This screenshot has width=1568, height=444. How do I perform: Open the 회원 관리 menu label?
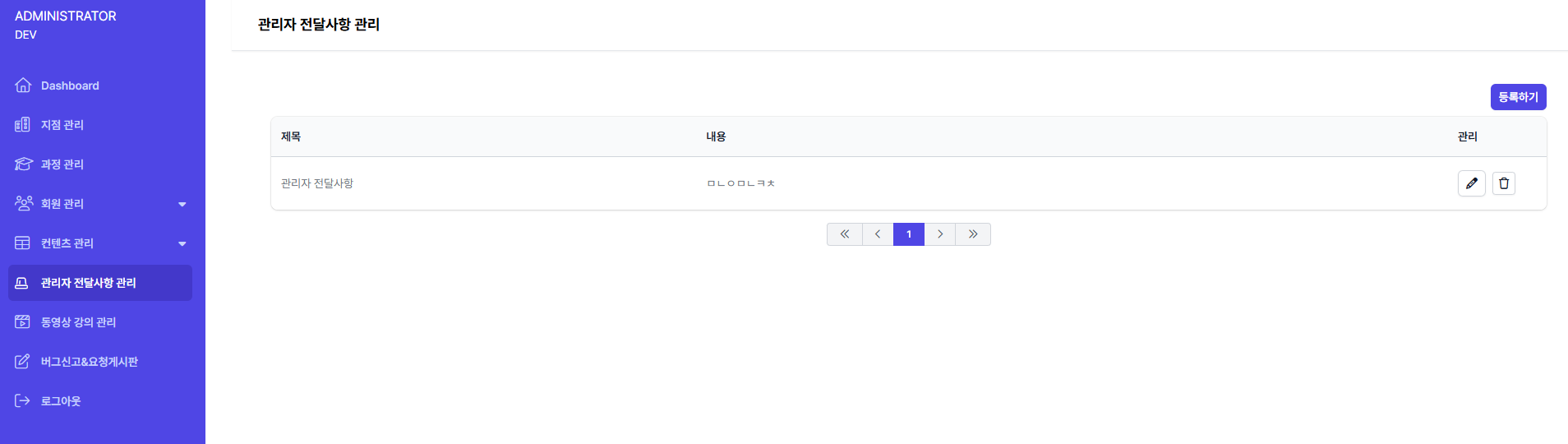62,204
